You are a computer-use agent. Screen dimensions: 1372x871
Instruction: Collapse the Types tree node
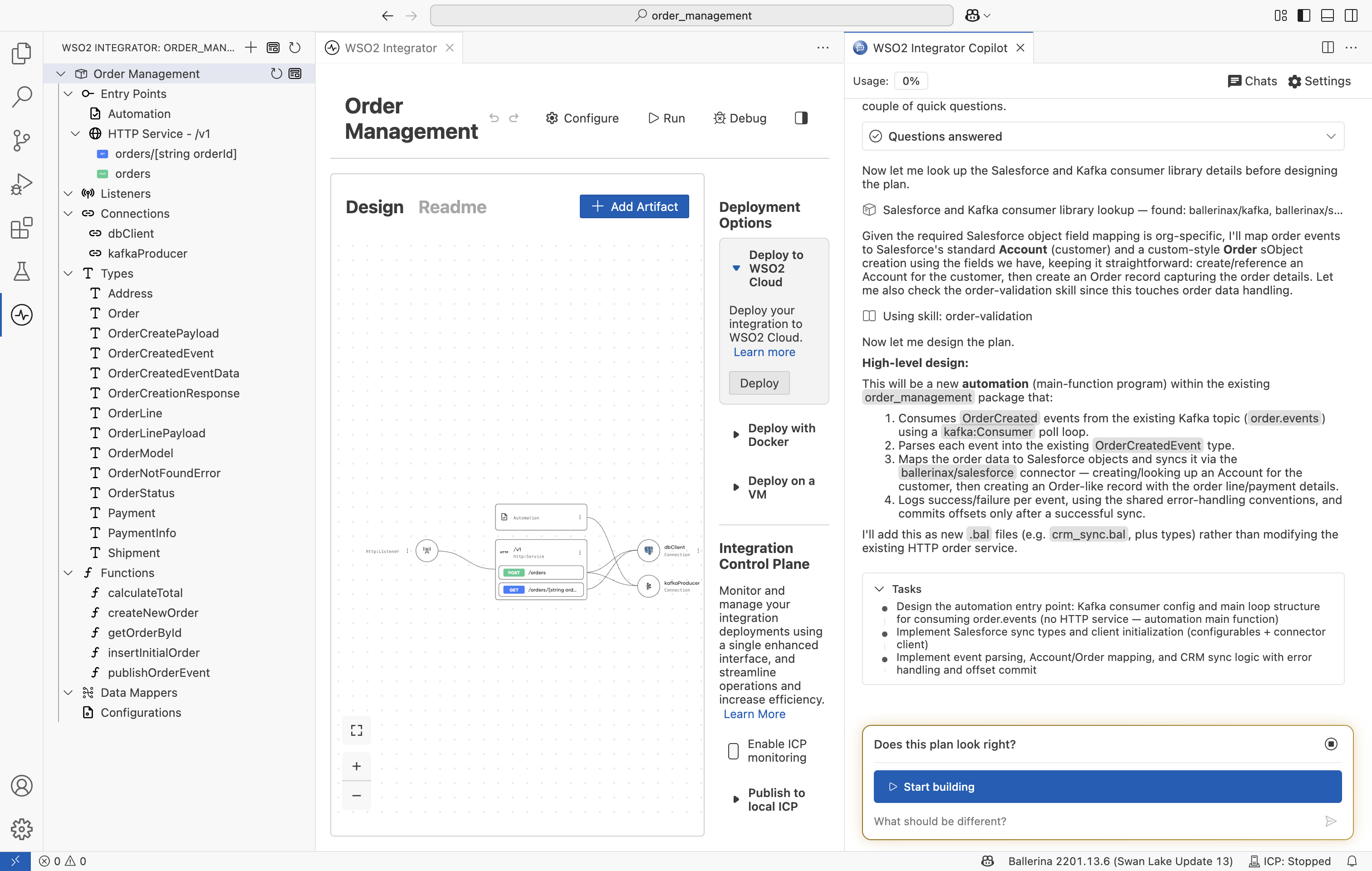[69, 274]
